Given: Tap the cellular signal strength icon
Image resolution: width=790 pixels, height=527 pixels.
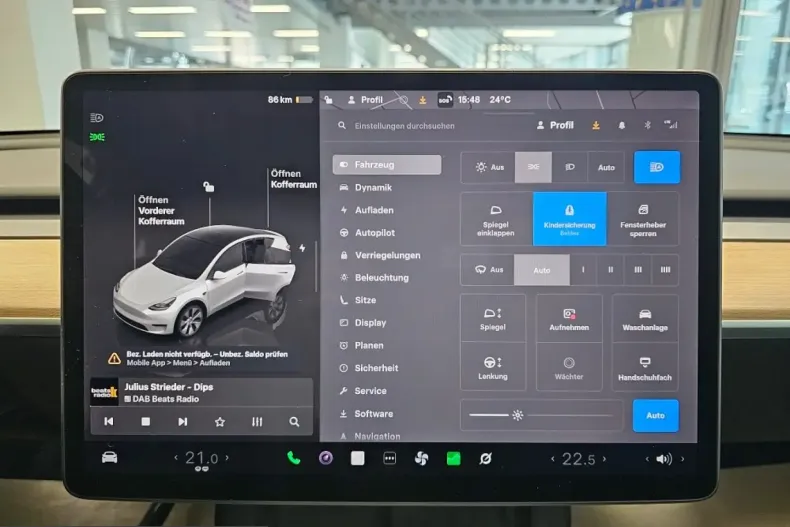Looking at the screenshot, I should point(671,124).
